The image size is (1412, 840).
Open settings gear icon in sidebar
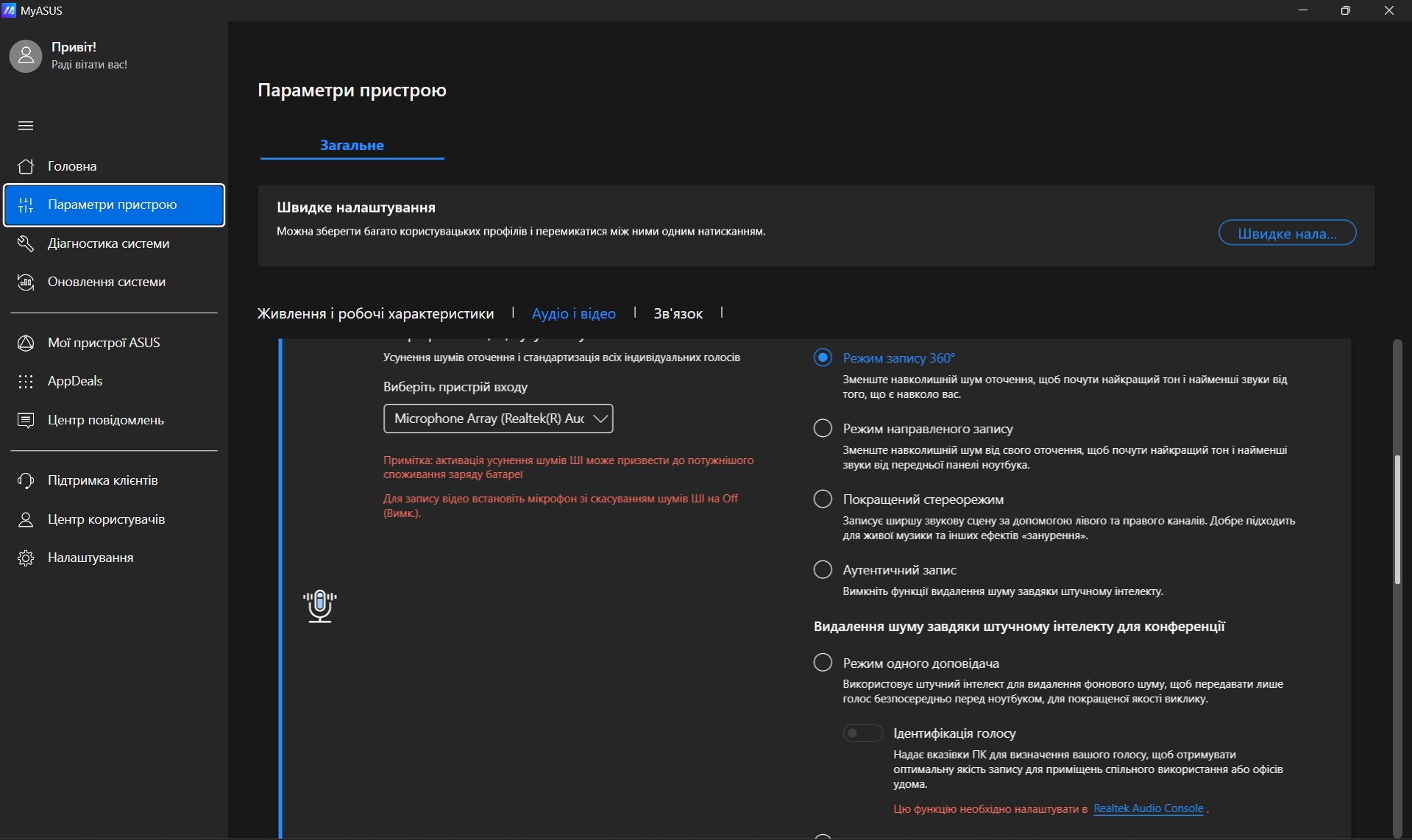(x=26, y=558)
